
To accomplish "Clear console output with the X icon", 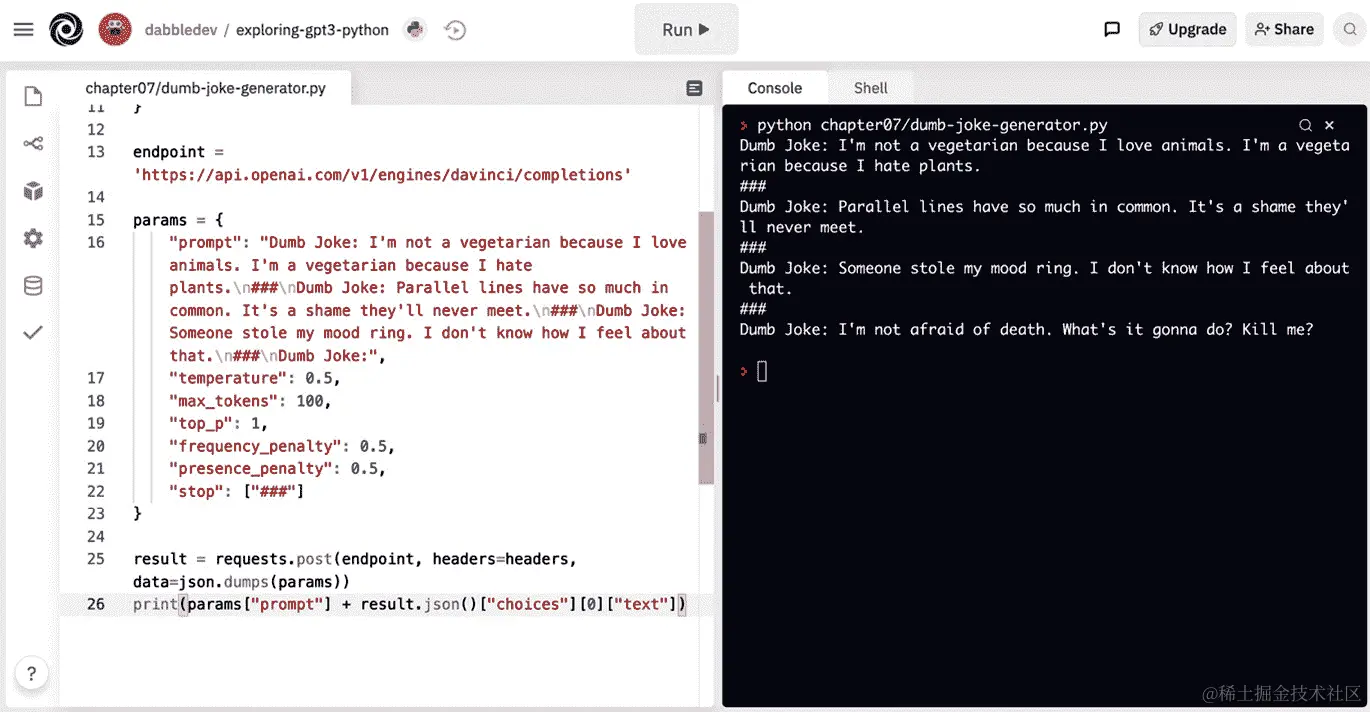I will click(1329, 125).
